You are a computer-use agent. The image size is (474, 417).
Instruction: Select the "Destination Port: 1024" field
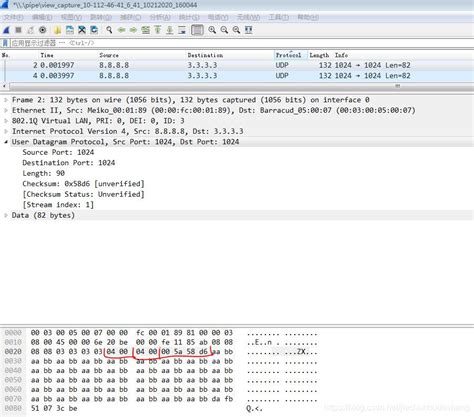click(69, 163)
